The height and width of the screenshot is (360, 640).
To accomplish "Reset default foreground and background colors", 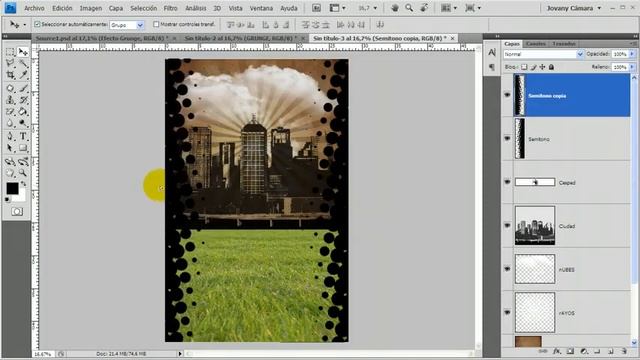I will click(7, 200).
